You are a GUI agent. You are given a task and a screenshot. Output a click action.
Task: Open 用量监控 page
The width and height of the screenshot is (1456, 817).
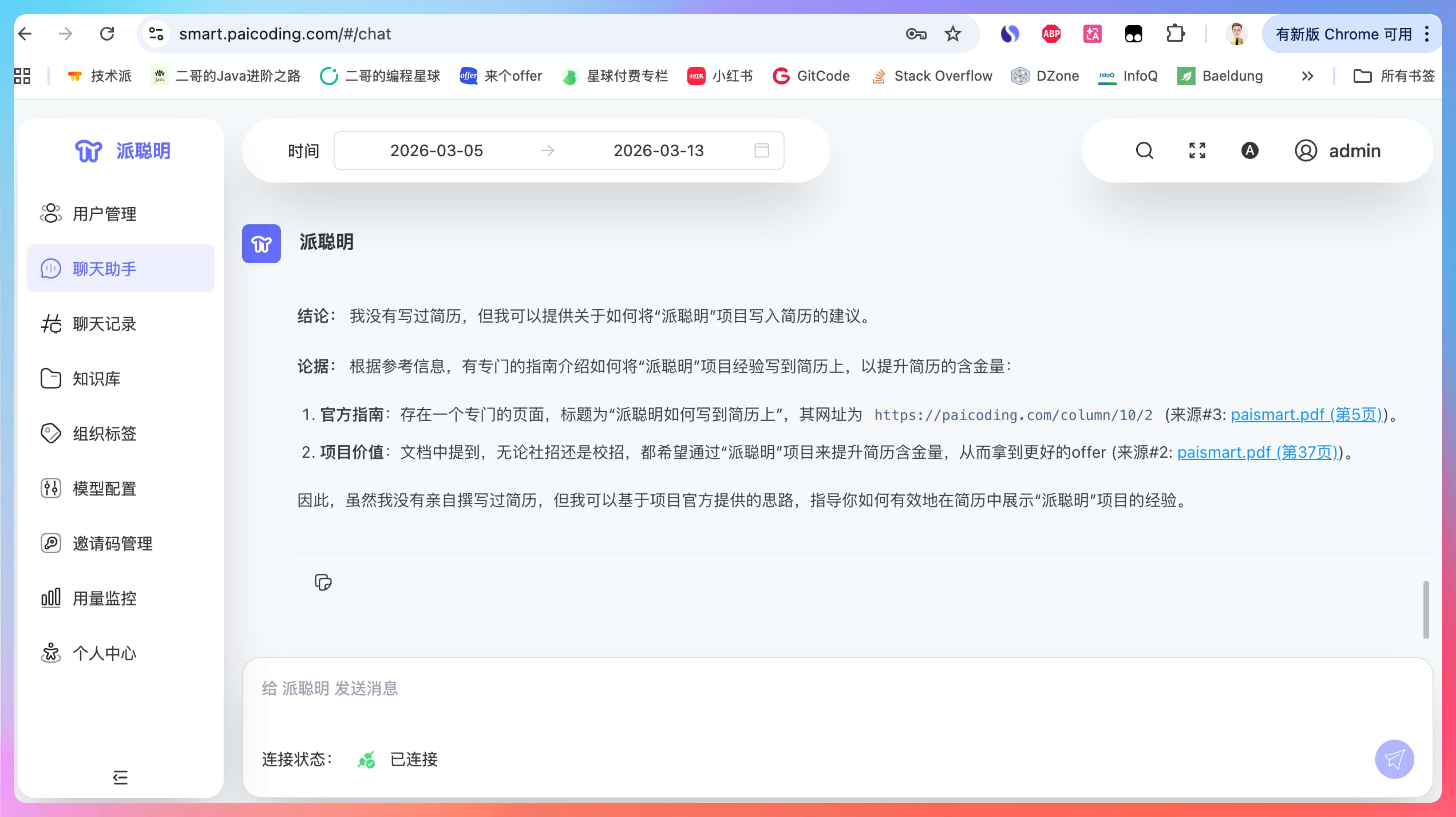(105, 598)
